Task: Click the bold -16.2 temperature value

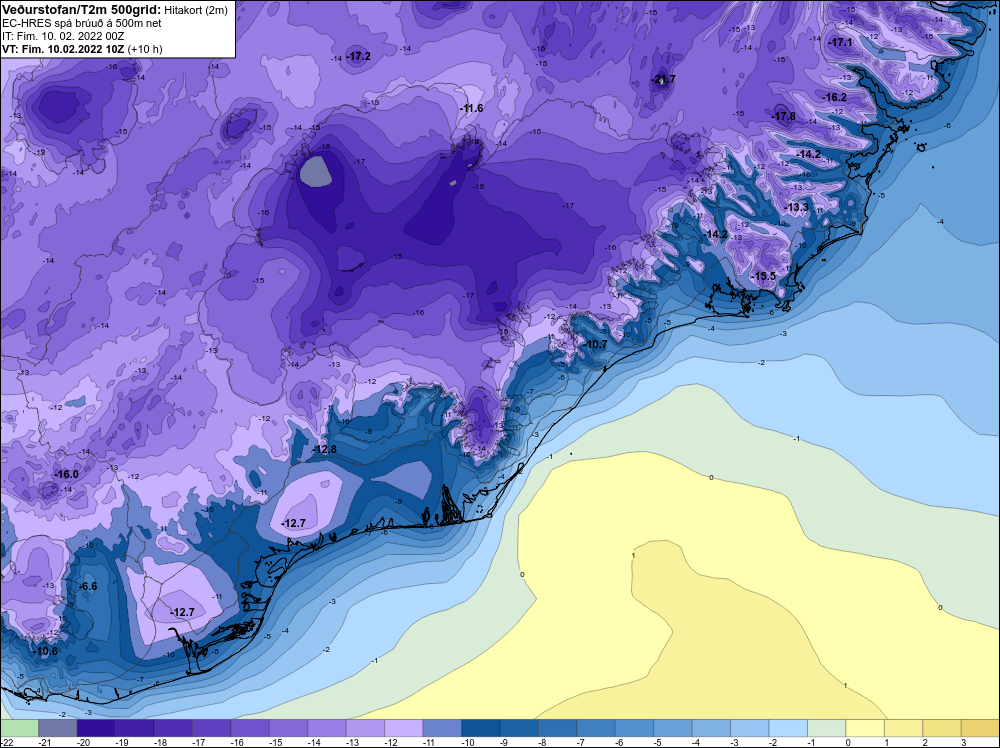Action: click(x=835, y=98)
